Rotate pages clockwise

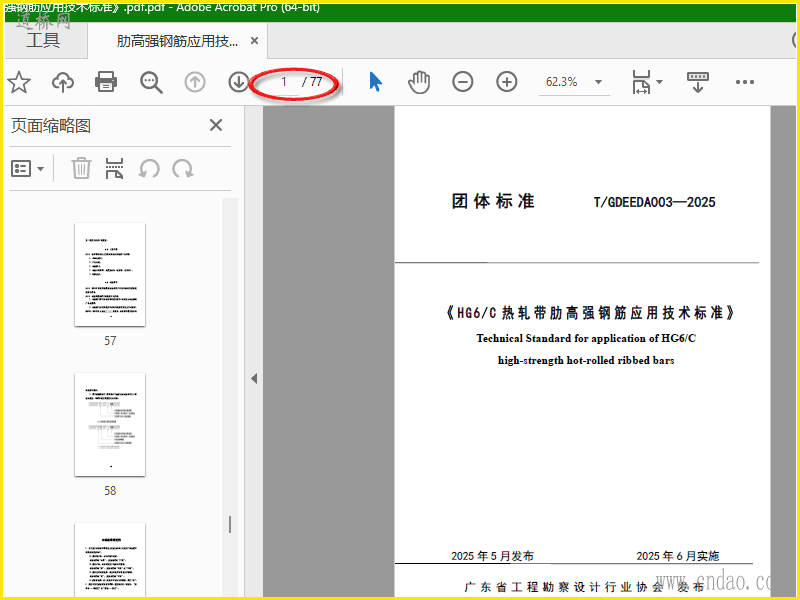click(183, 168)
